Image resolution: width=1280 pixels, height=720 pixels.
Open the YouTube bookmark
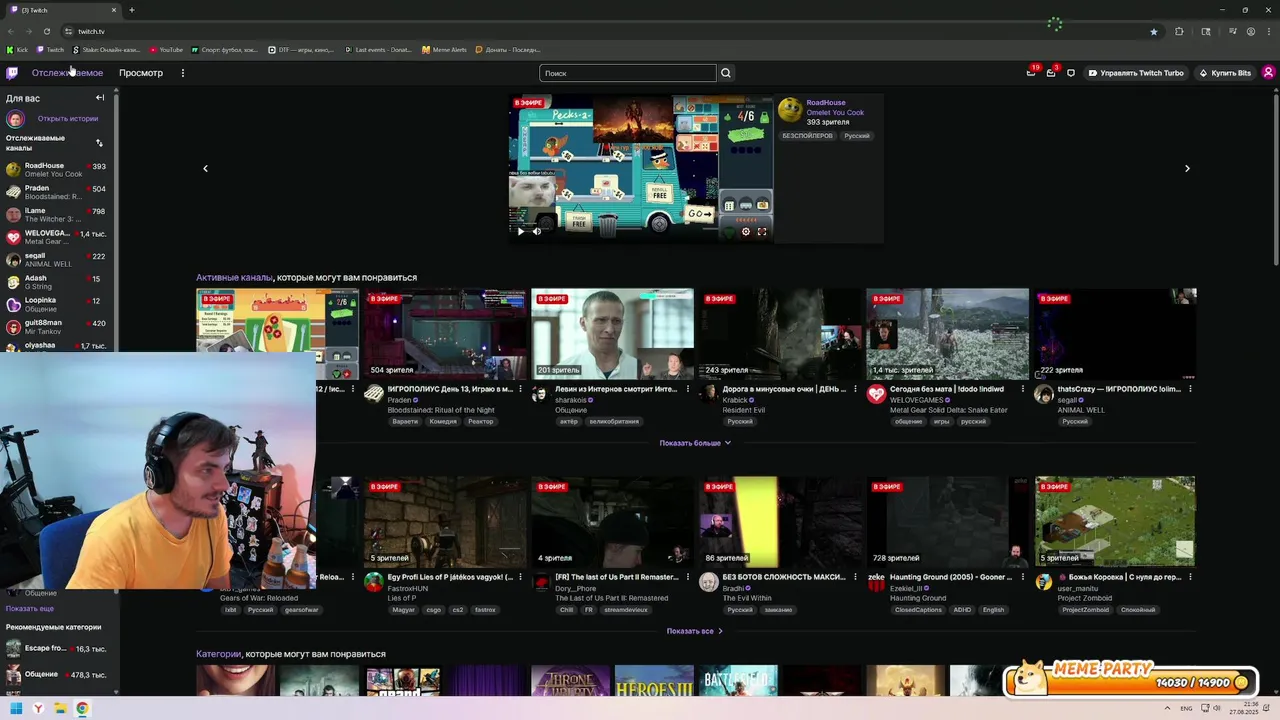(167, 50)
